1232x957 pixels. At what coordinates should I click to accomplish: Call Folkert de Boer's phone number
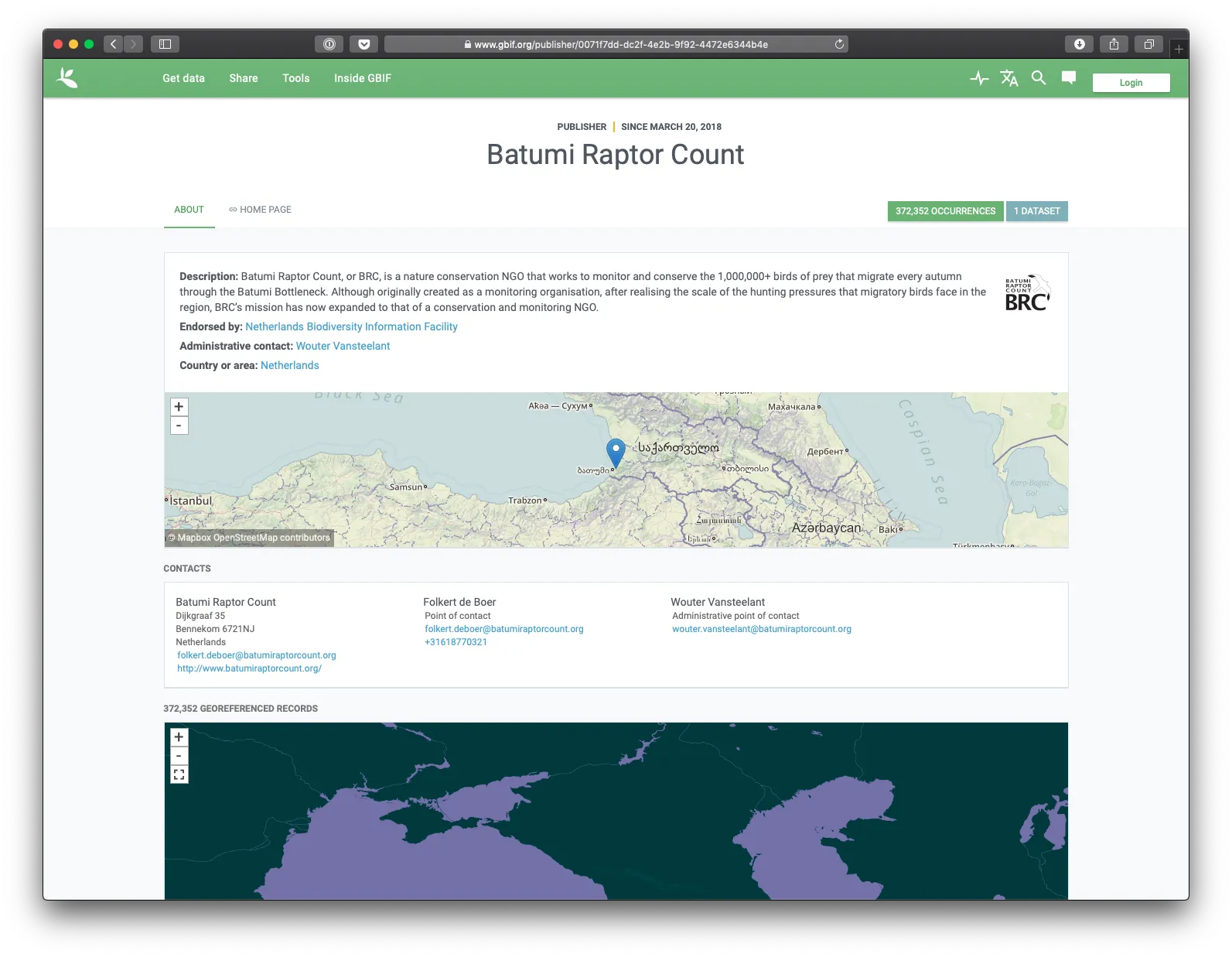pyautogui.click(x=456, y=642)
